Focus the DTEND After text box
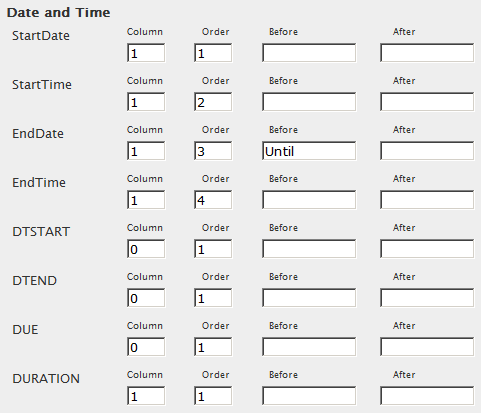 (427, 298)
